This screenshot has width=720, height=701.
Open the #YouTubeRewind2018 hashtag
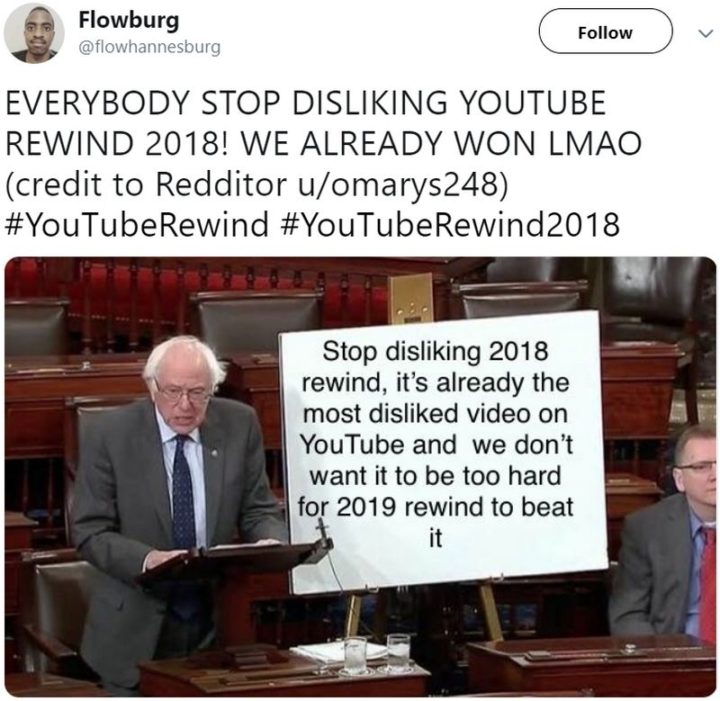pyautogui.click(x=450, y=224)
